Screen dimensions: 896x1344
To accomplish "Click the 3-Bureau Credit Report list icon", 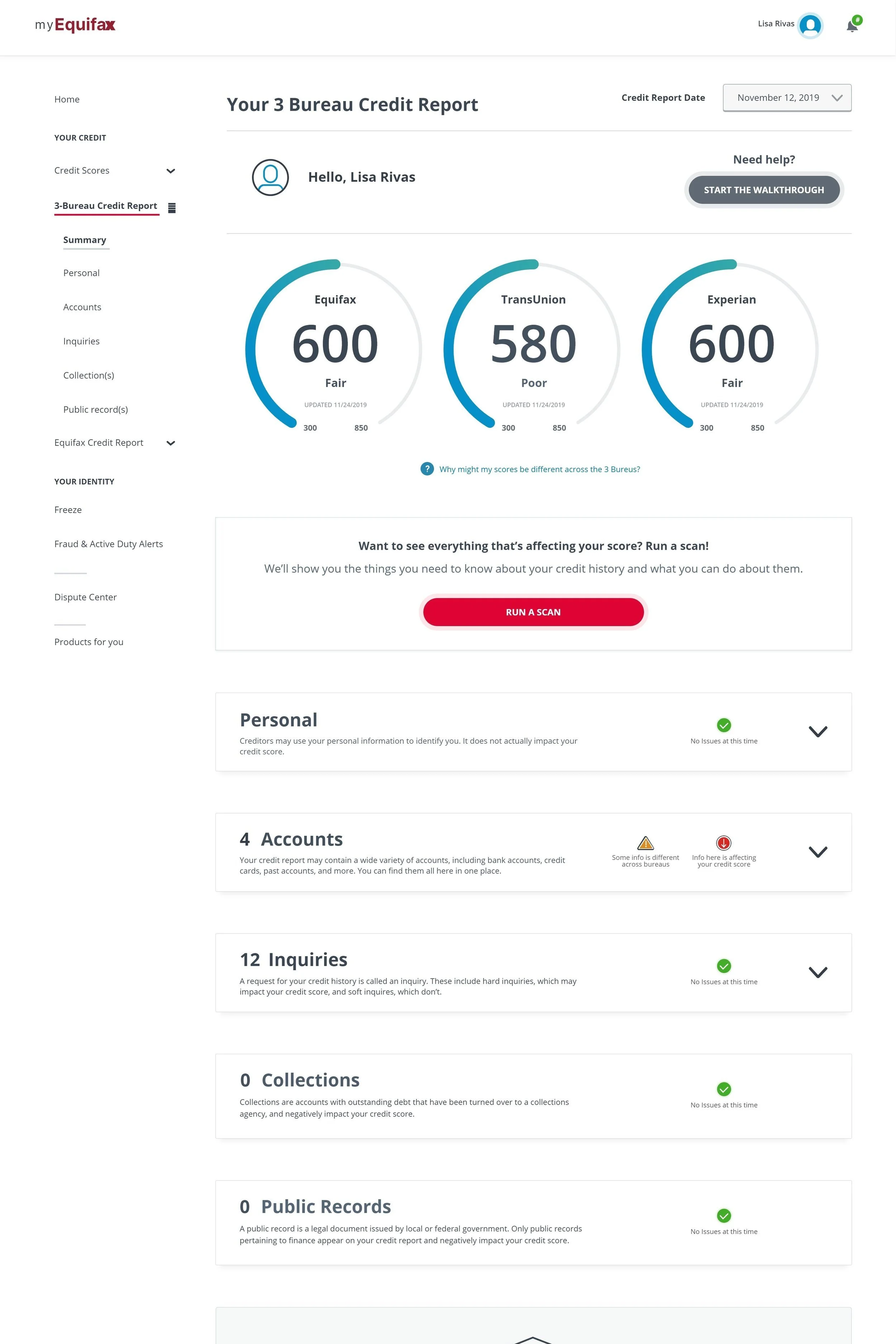I will 171,208.
